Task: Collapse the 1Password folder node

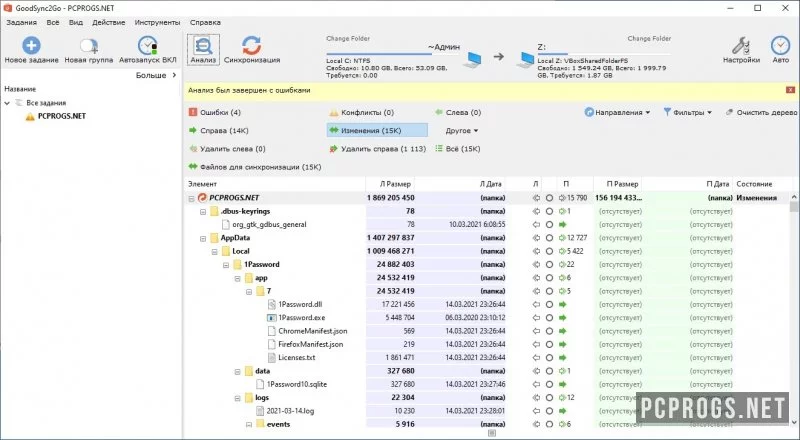Action: point(226,265)
